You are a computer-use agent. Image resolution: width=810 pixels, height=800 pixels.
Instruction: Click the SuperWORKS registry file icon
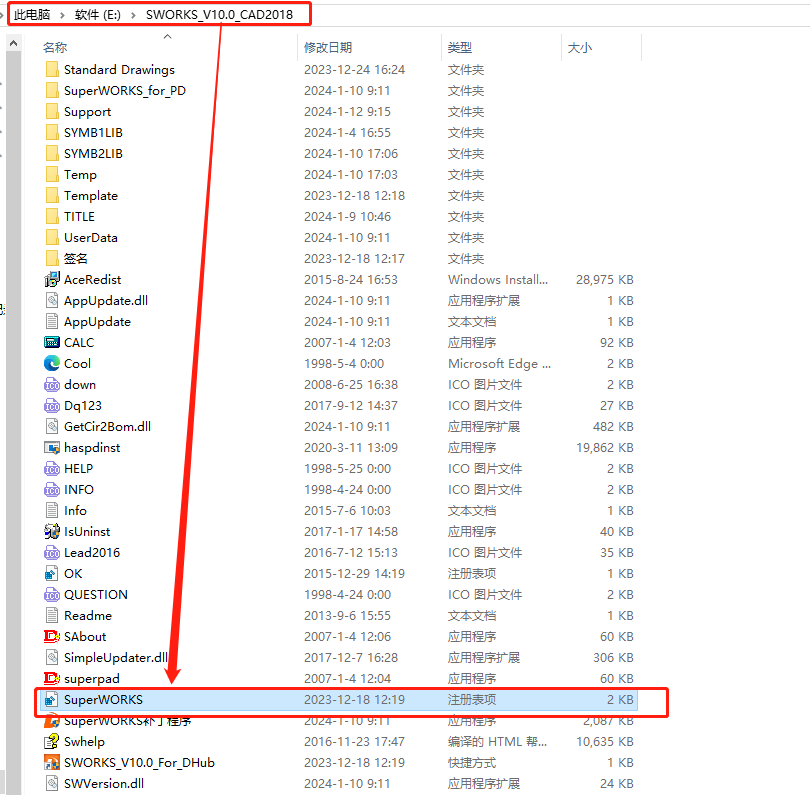click(52, 699)
